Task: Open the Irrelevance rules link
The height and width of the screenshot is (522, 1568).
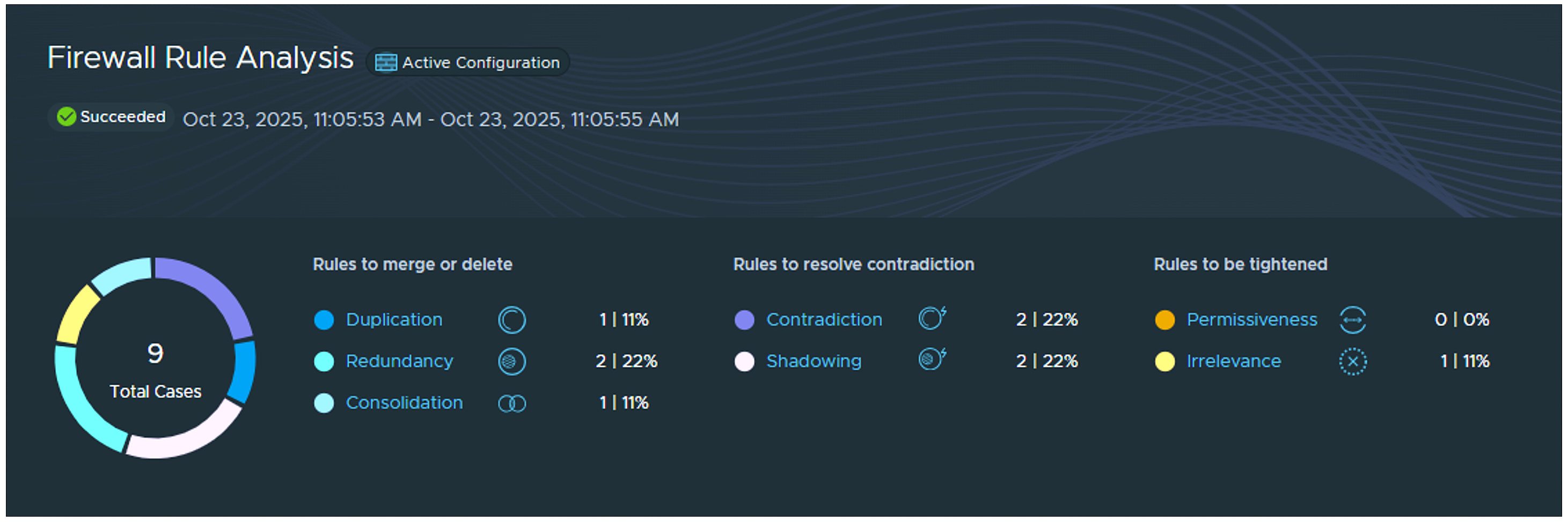Action: pyautogui.click(x=1233, y=362)
